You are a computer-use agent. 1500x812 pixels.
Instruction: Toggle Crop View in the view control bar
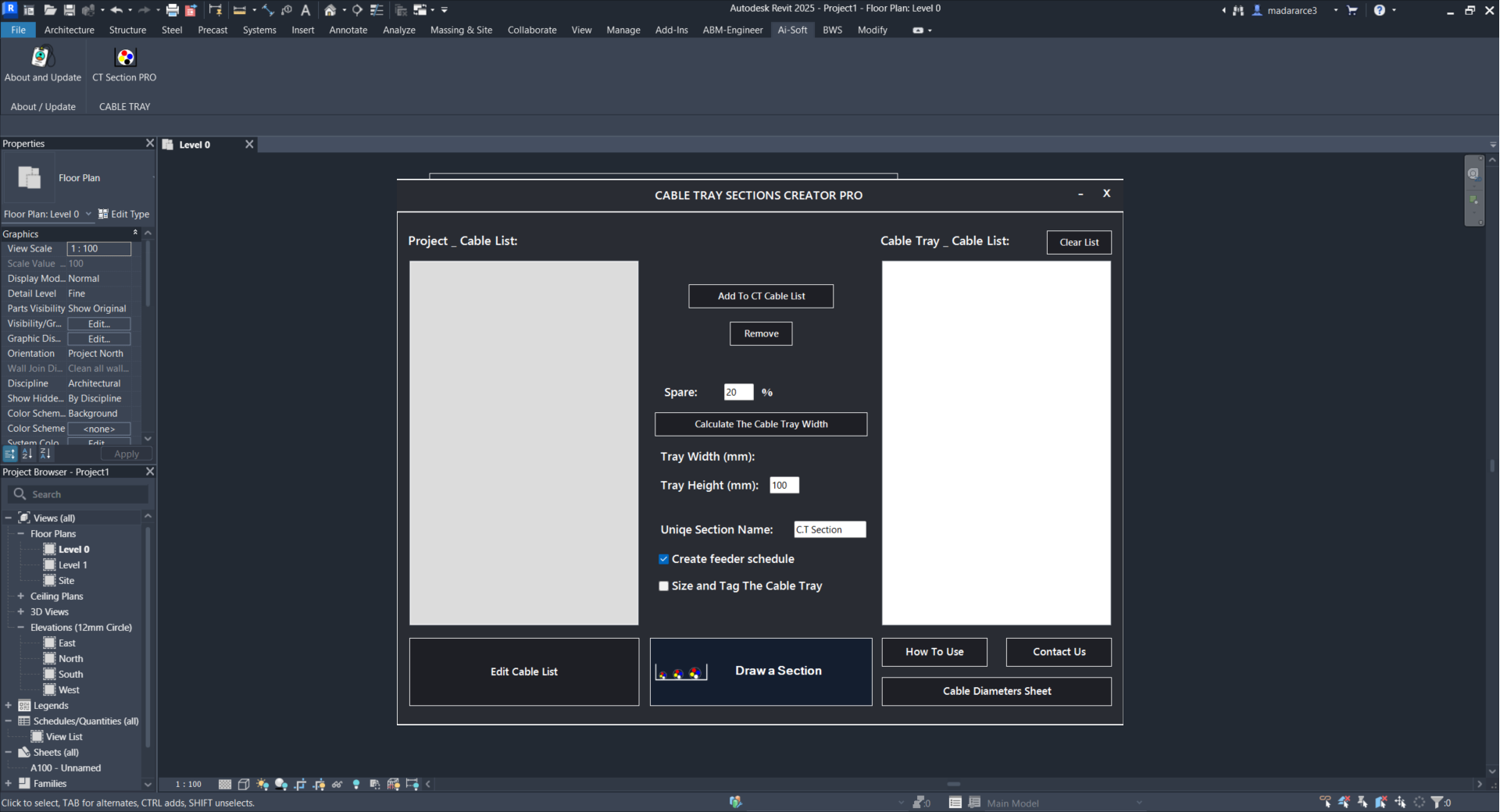(x=300, y=785)
